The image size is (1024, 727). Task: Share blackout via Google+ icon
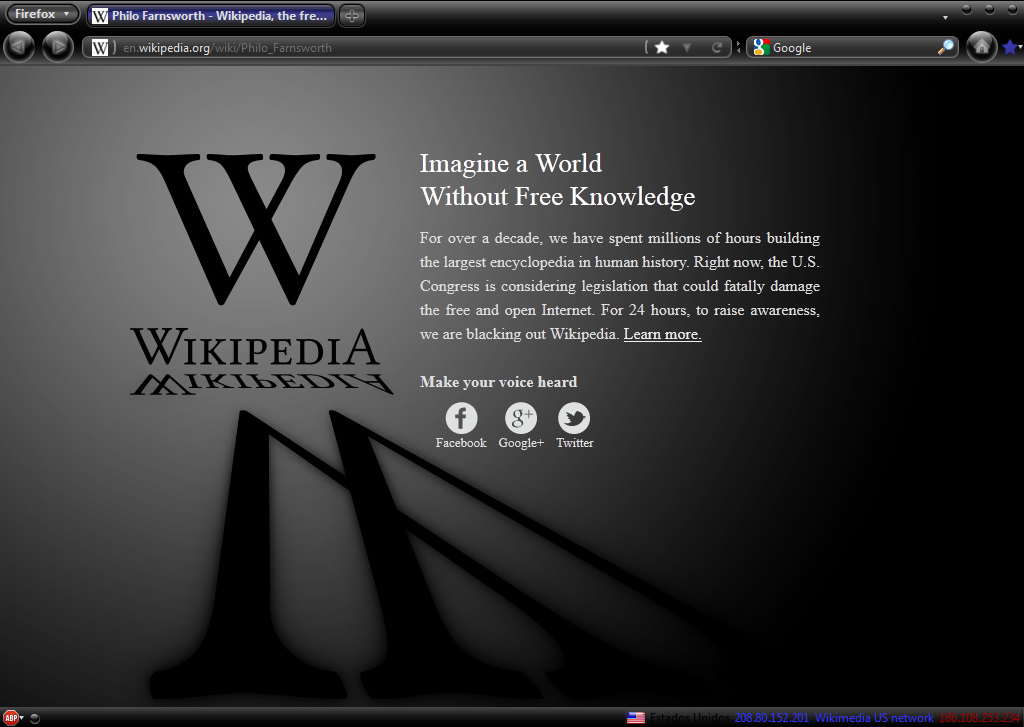(x=521, y=418)
